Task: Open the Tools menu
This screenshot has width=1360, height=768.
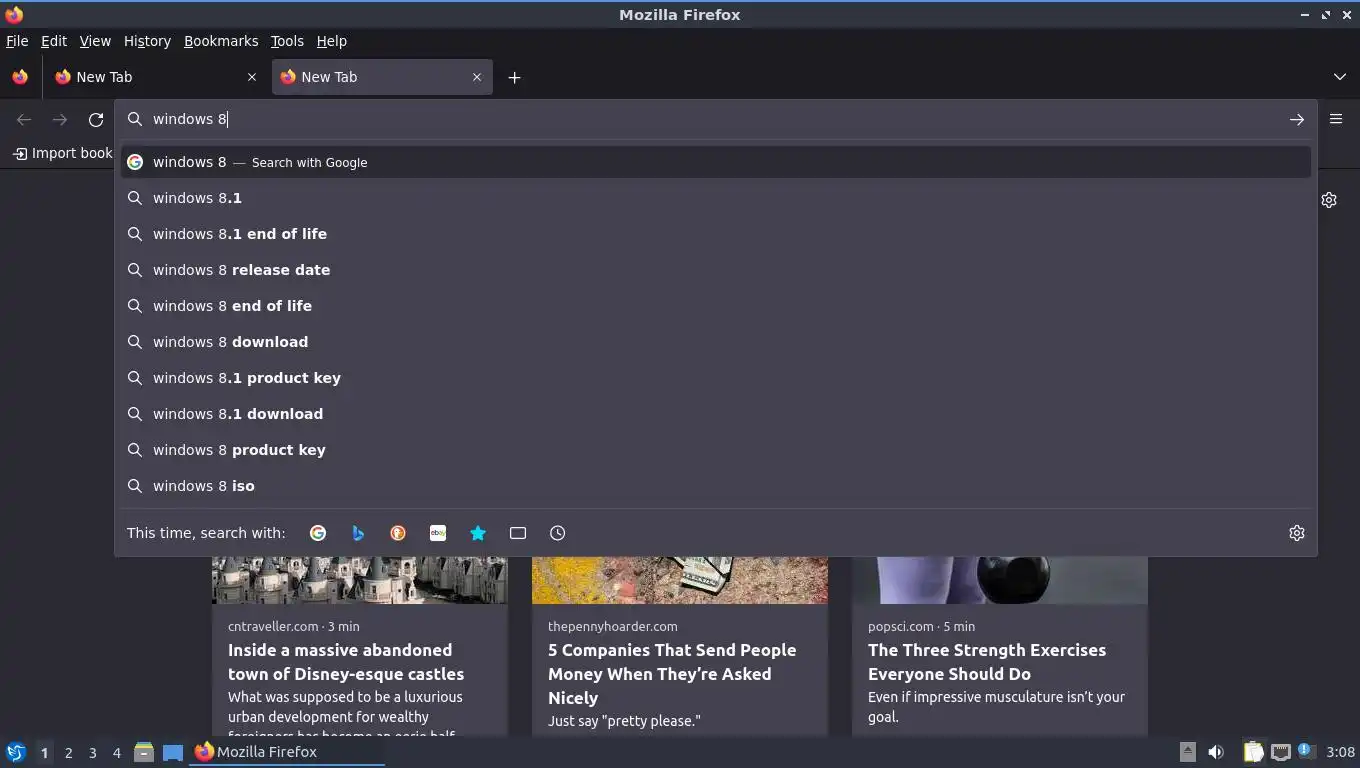Action: click(x=287, y=41)
